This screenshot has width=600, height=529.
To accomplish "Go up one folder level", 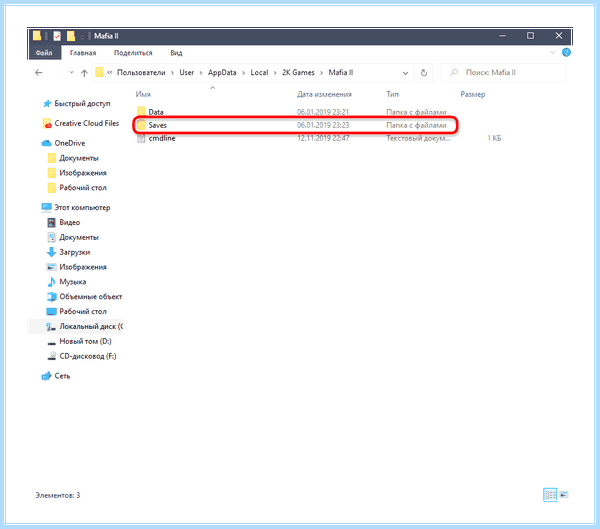I will [x=84, y=73].
